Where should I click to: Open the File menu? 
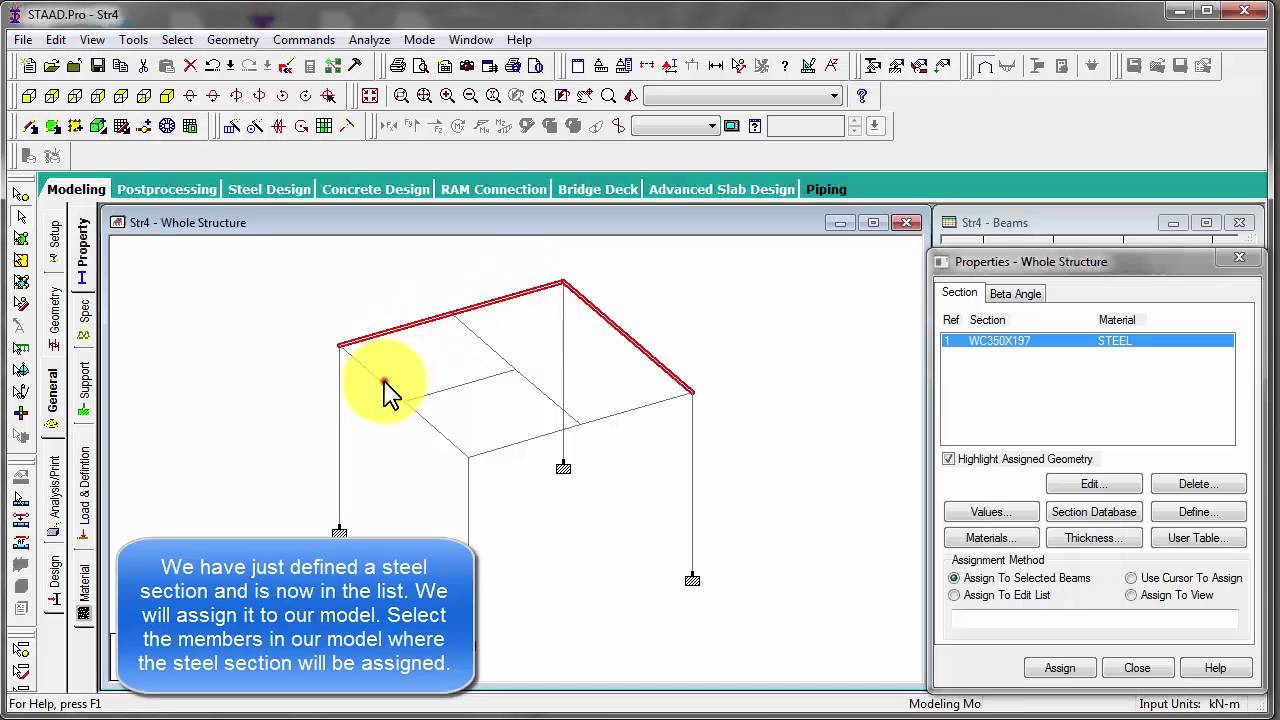[x=23, y=40]
